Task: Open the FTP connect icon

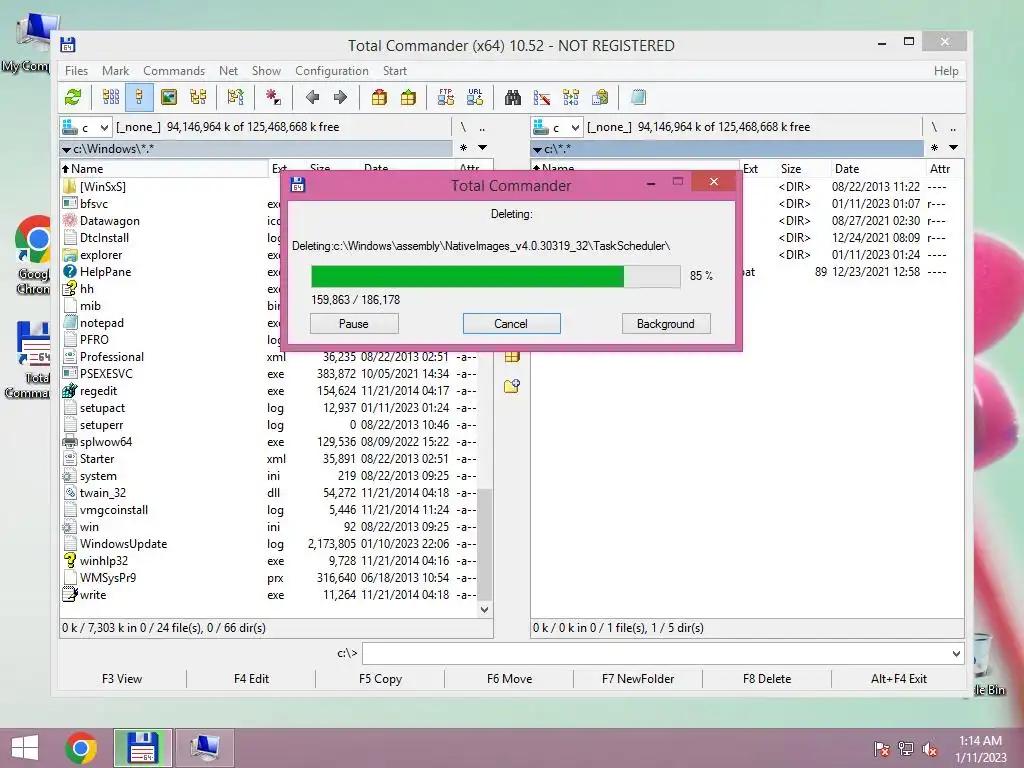Action: pyautogui.click(x=446, y=98)
